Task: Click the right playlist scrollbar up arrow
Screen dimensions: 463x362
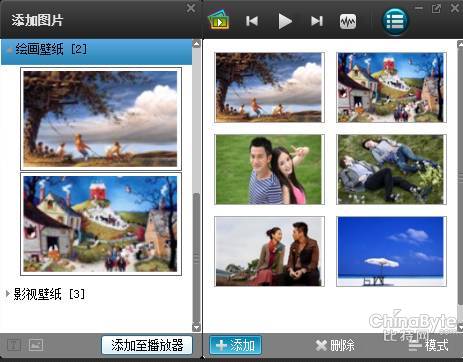Action: [x=460, y=44]
